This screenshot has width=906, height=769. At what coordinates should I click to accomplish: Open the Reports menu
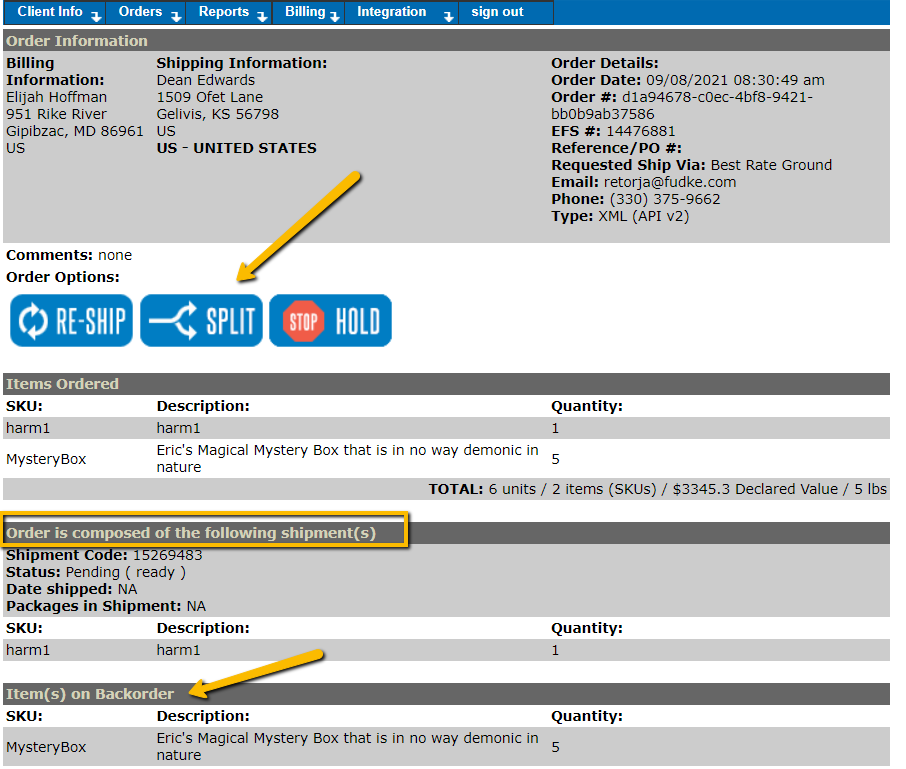point(228,12)
